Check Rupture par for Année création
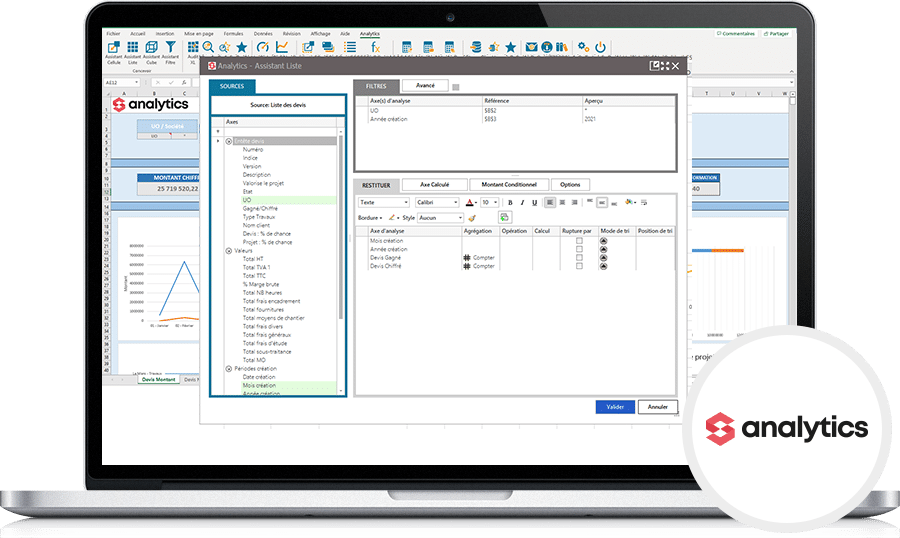 [579, 249]
